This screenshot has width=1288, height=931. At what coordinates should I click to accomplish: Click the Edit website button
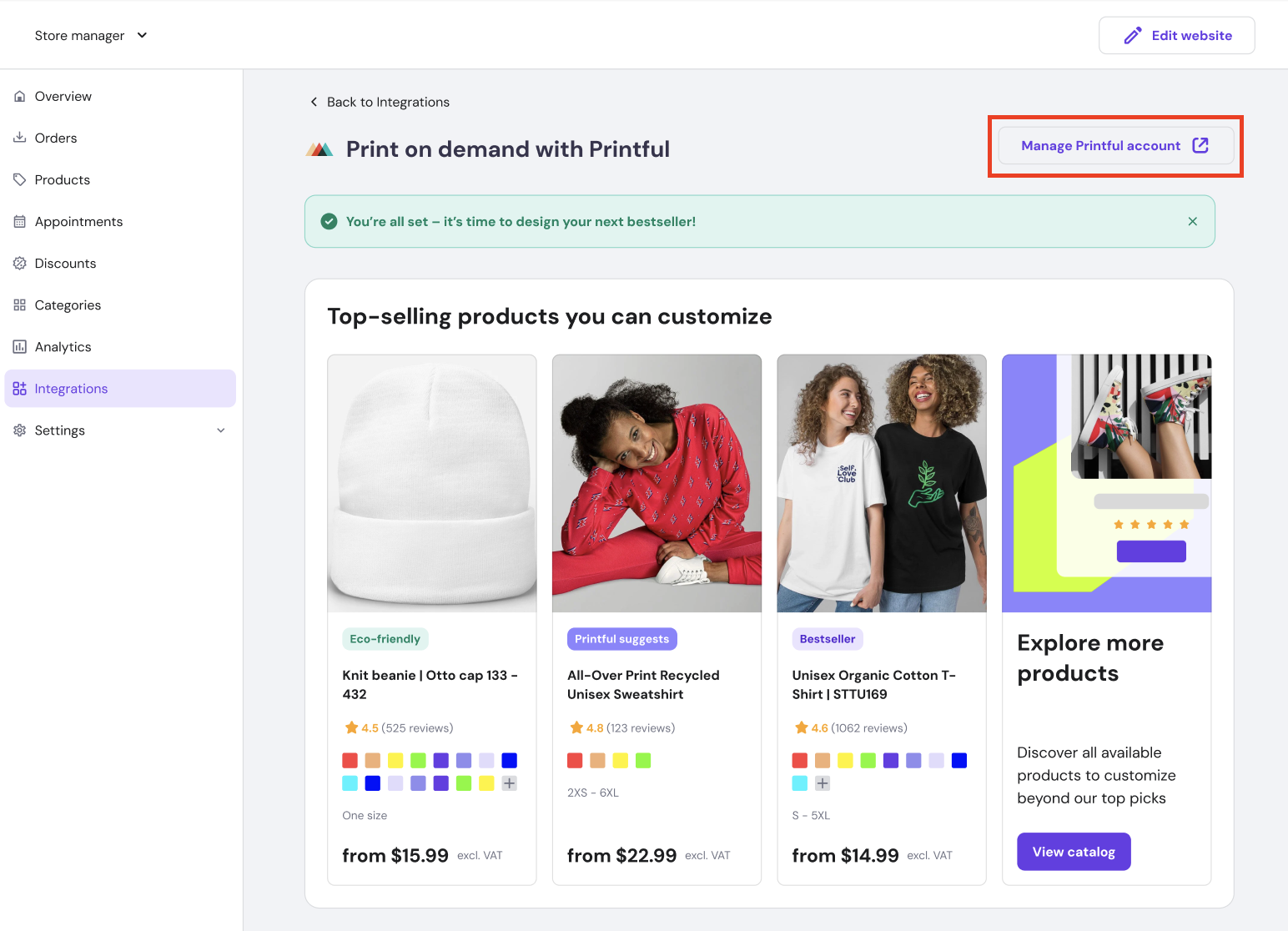pyautogui.click(x=1176, y=36)
